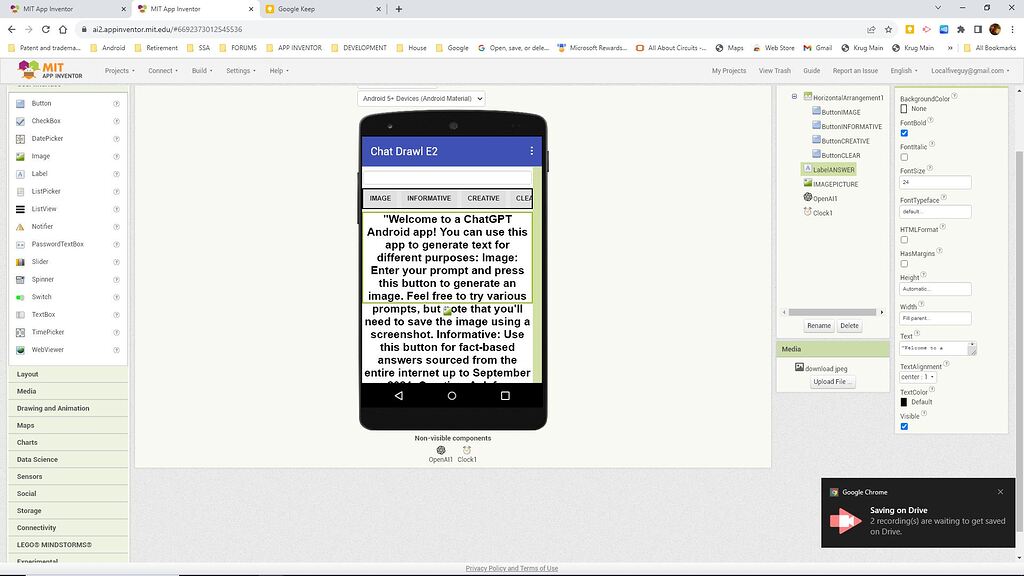This screenshot has width=1024, height=576.
Task: Click the Upload File button in Media
Action: coord(831,381)
